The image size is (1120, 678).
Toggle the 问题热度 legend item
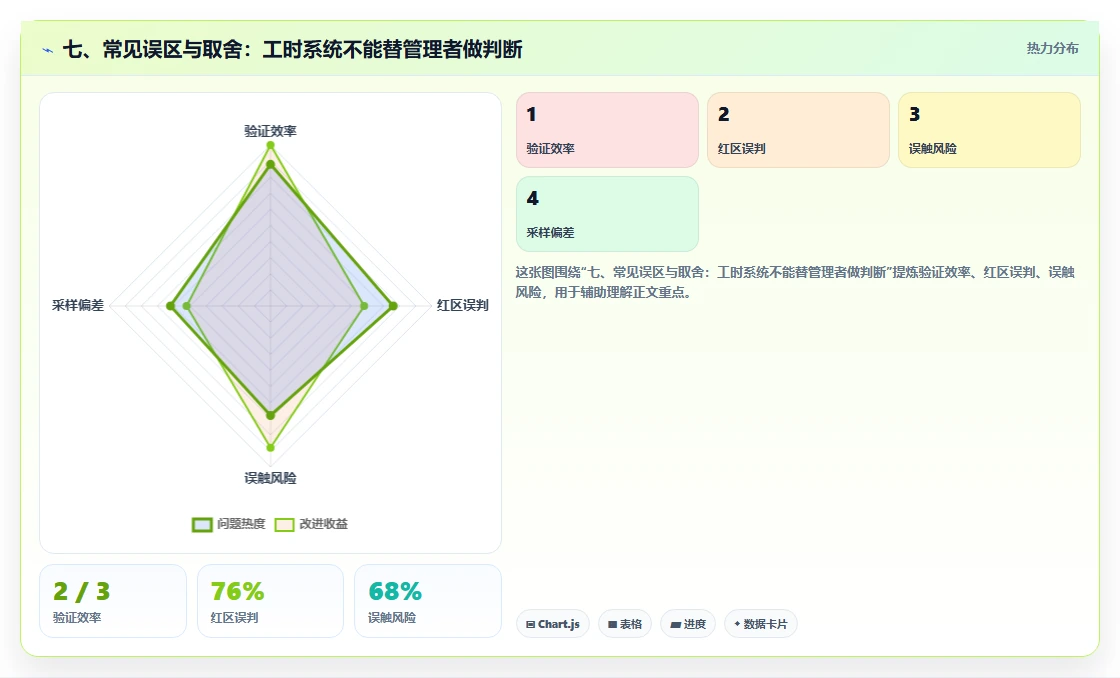pos(229,524)
